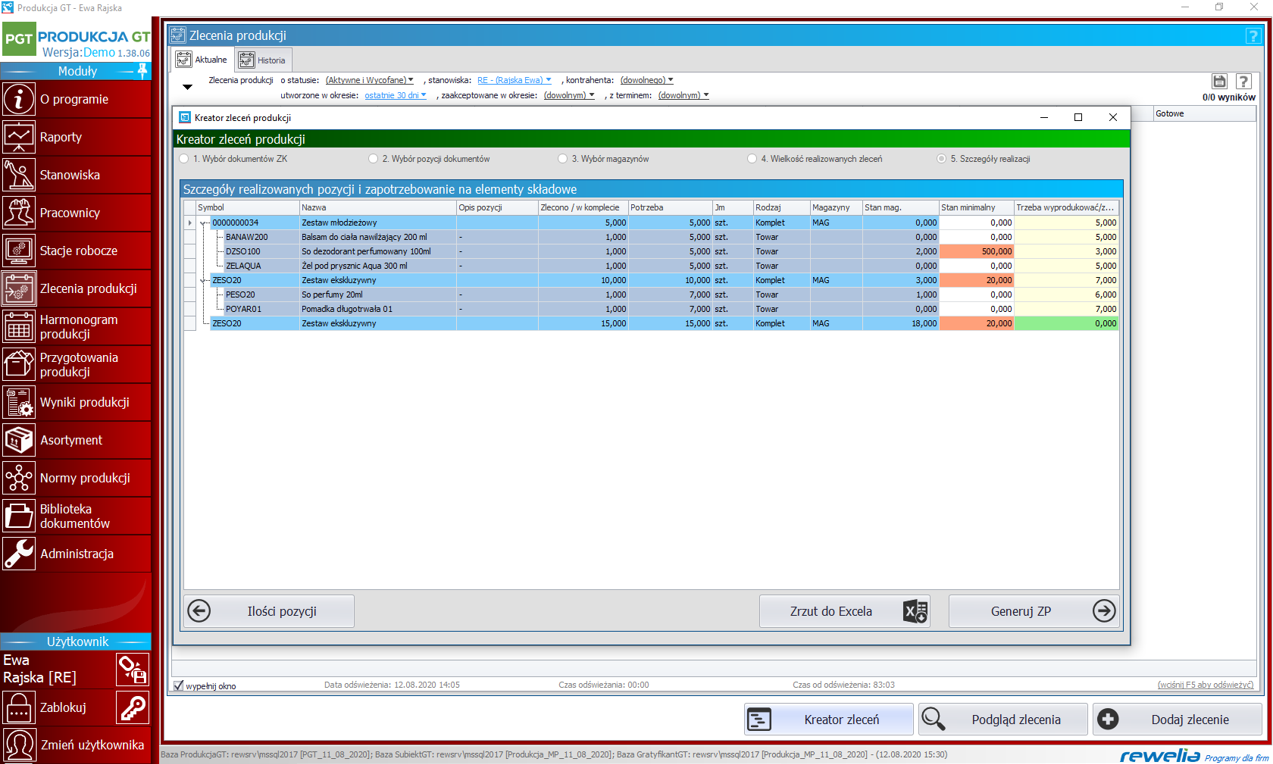Open the status dropdown 'Aktywne i Wycofane'

point(369,80)
